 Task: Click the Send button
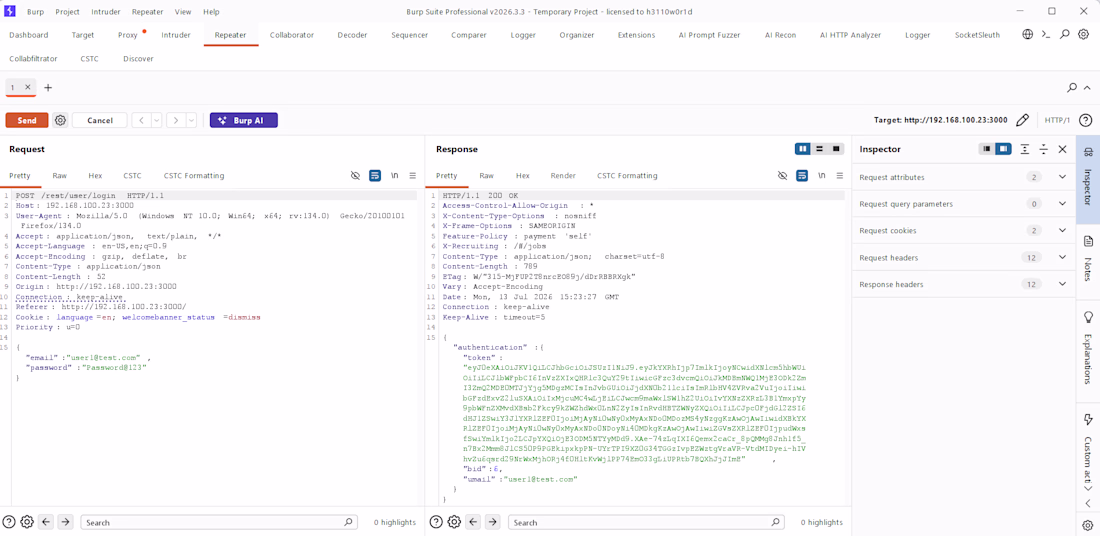pyautogui.click(x=27, y=120)
